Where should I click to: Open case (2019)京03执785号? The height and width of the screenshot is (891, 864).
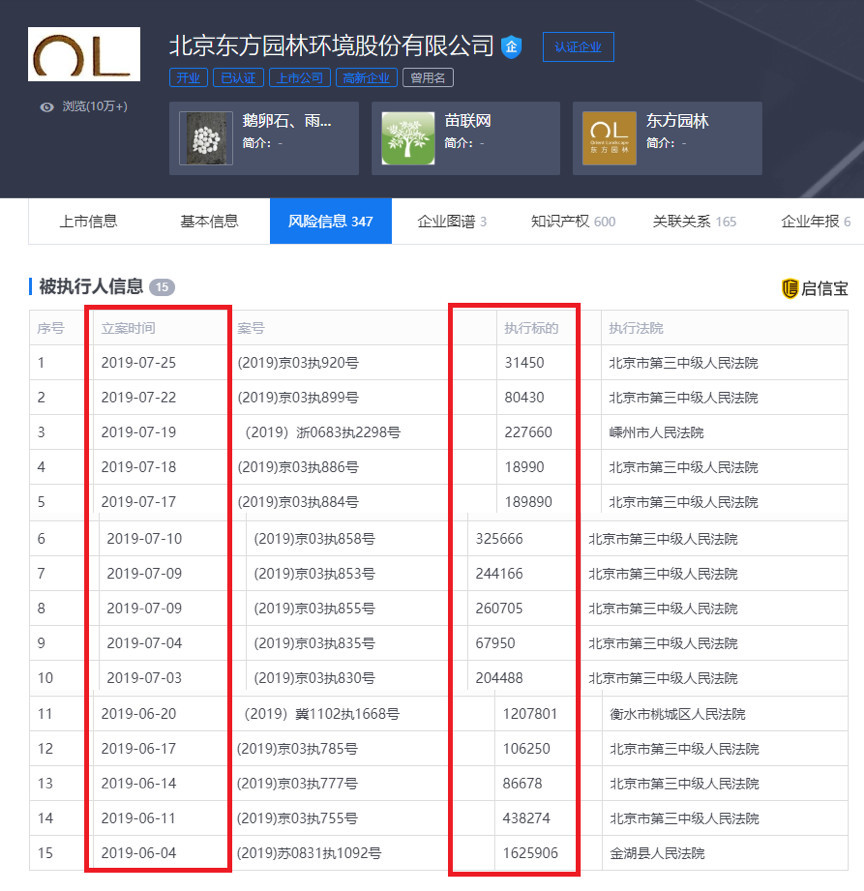tap(297, 748)
